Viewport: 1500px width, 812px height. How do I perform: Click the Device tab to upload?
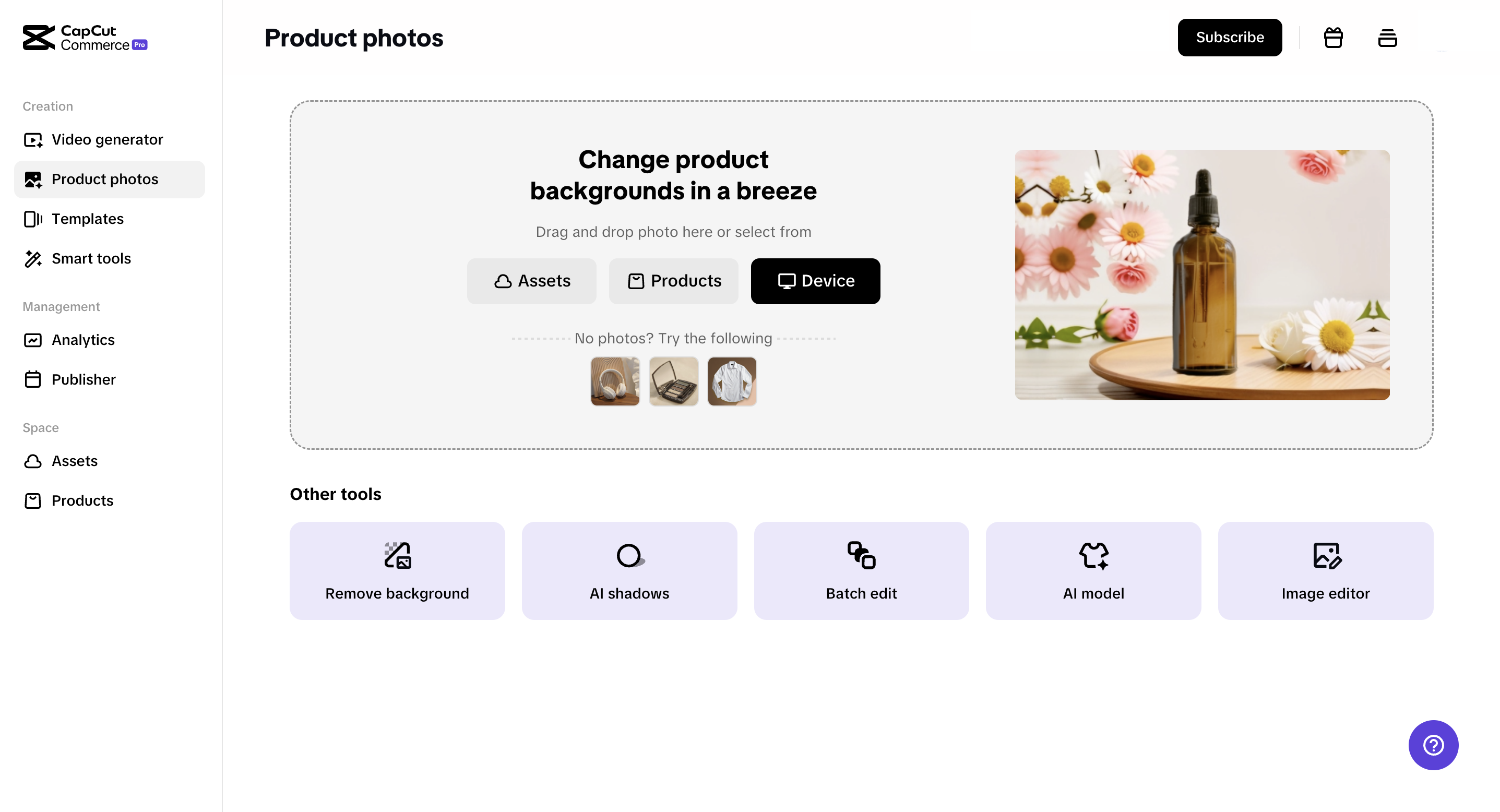click(815, 281)
